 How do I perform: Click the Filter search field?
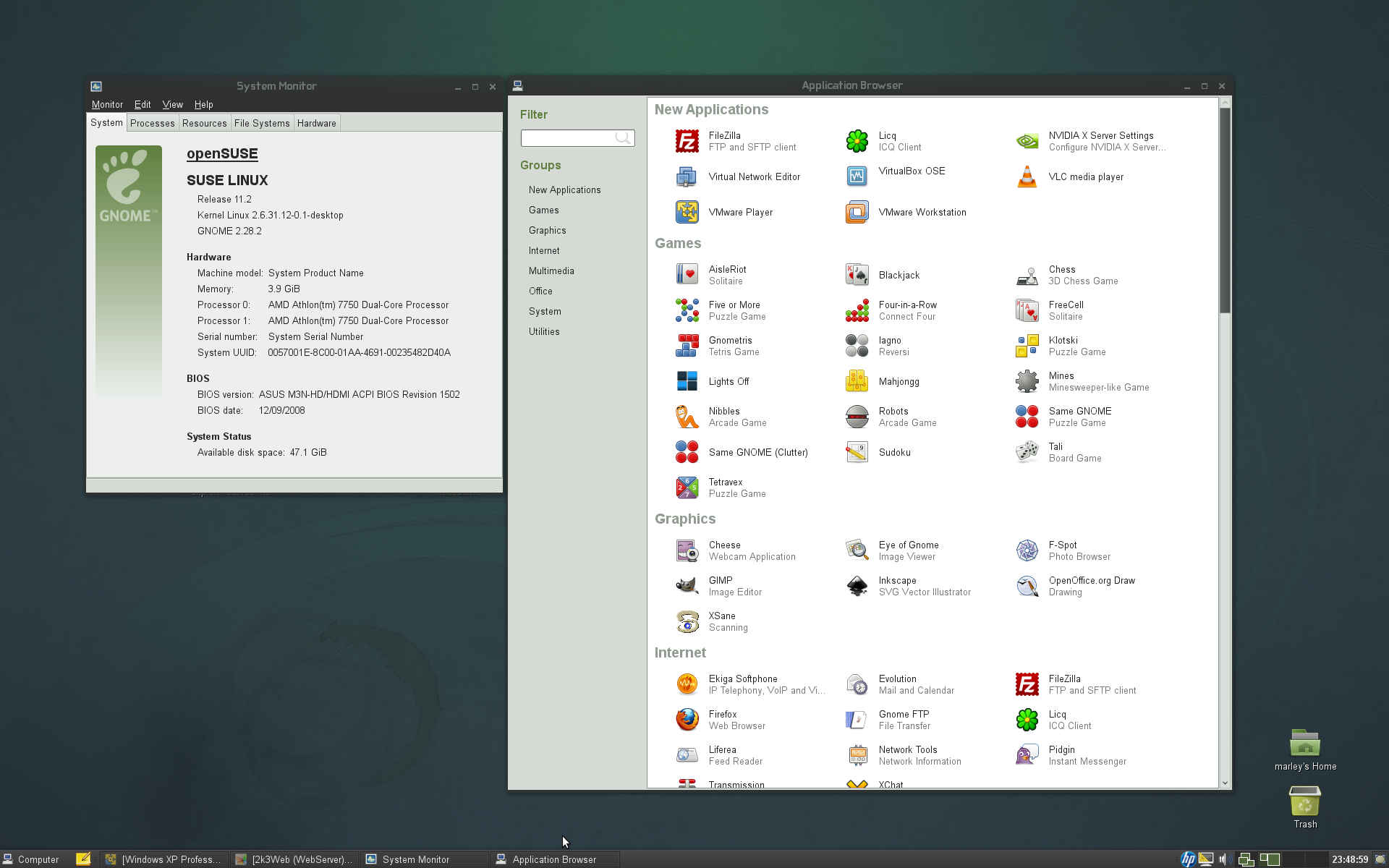(568, 137)
